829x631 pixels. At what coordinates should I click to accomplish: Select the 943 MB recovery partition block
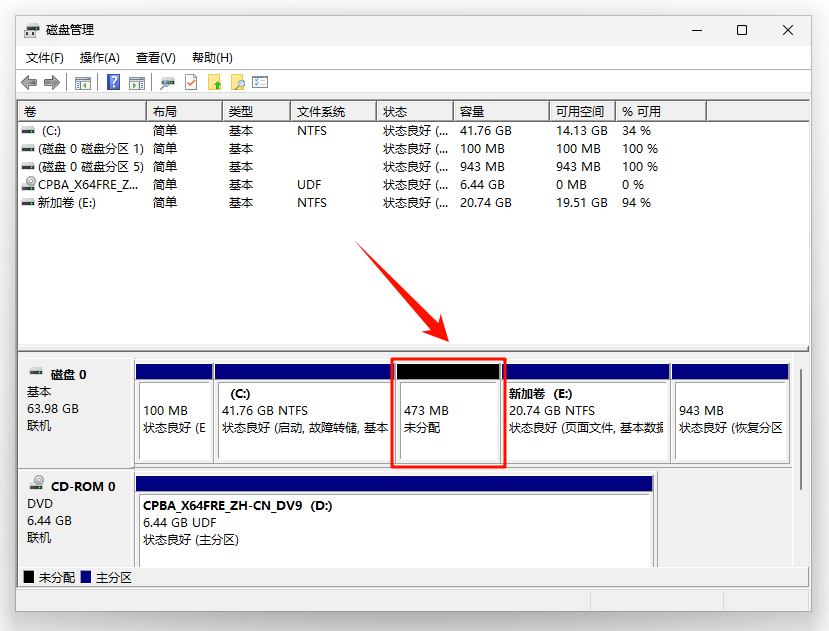point(730,413)
